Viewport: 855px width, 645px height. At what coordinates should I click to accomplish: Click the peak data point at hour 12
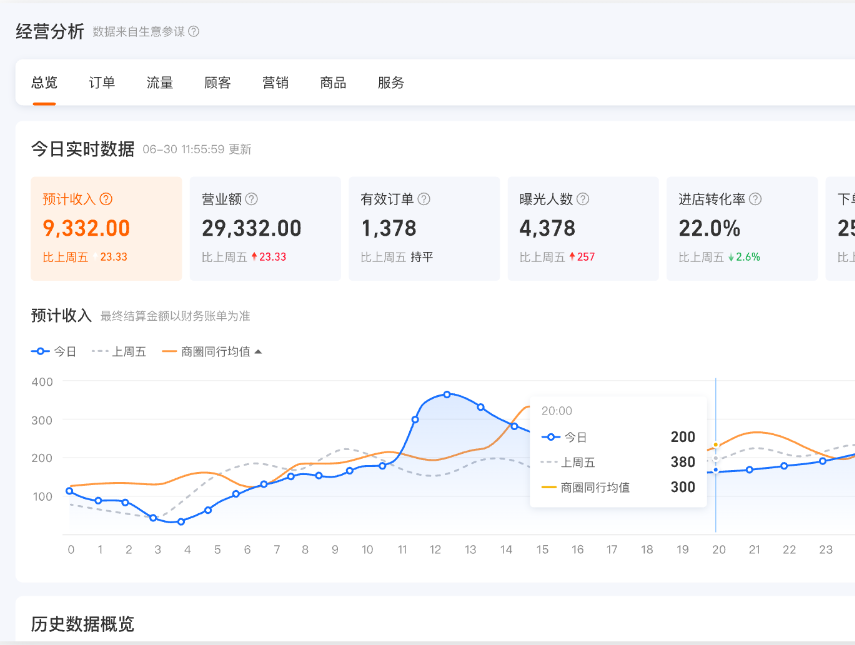point(447,394)
